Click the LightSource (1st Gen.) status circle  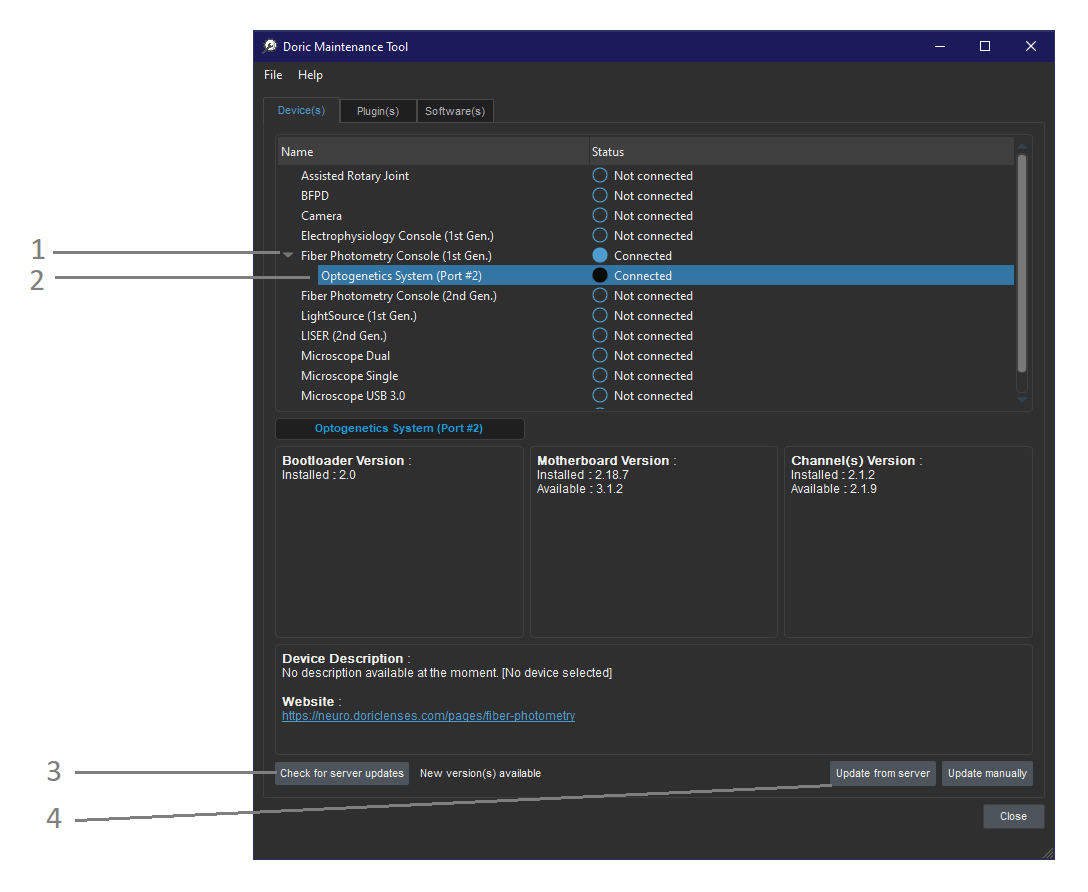coord(600,316)
